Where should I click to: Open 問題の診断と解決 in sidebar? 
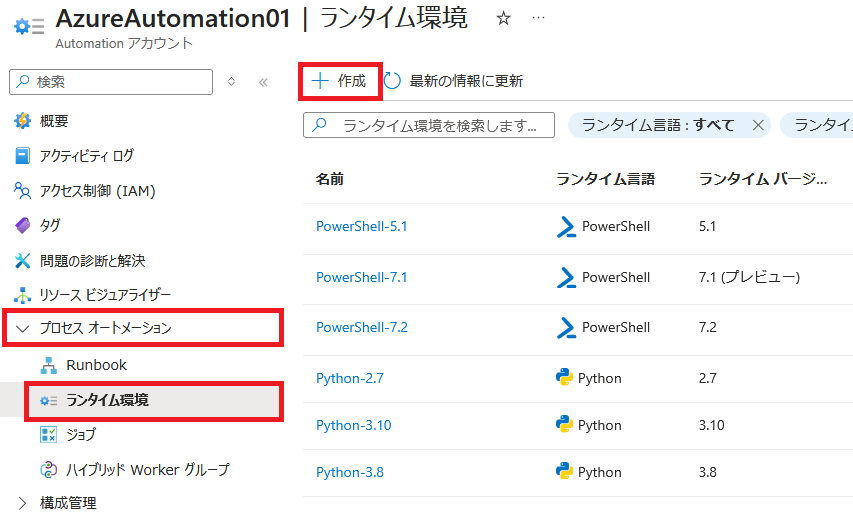92,260
